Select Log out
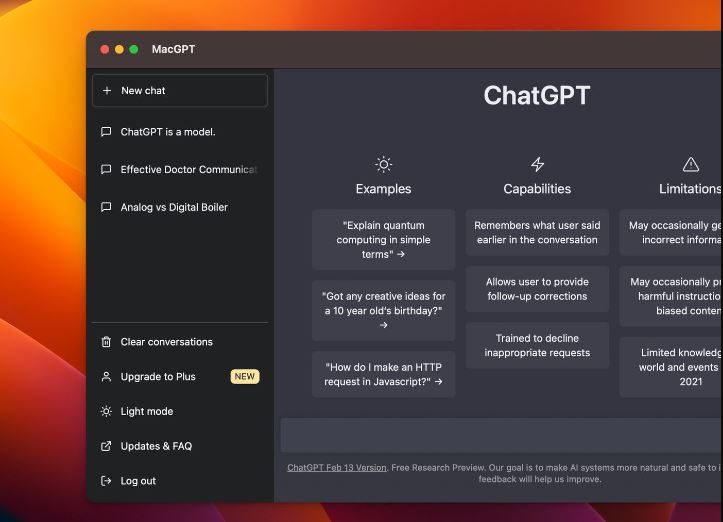The width and height of the screenshot is (723, 522). tap(180, 481)
